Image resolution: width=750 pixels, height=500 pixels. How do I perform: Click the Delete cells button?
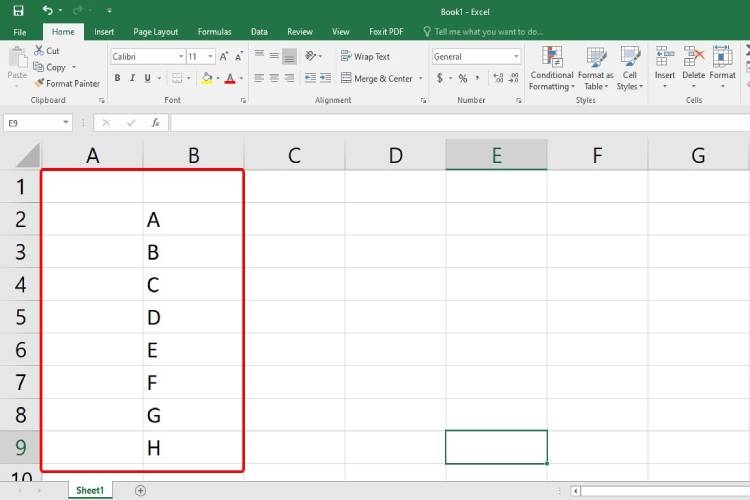coord(694,67)
